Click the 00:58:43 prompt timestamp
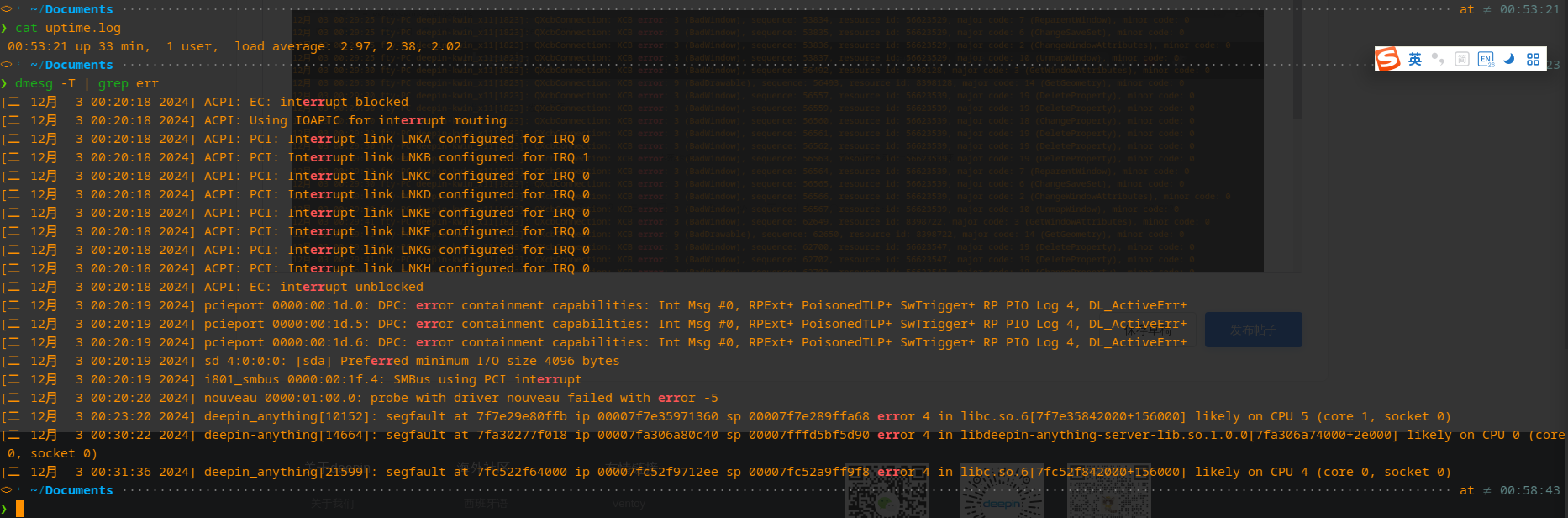Image resolution: width=1568 pixels, height=518 pixels. click(1529, 490)
